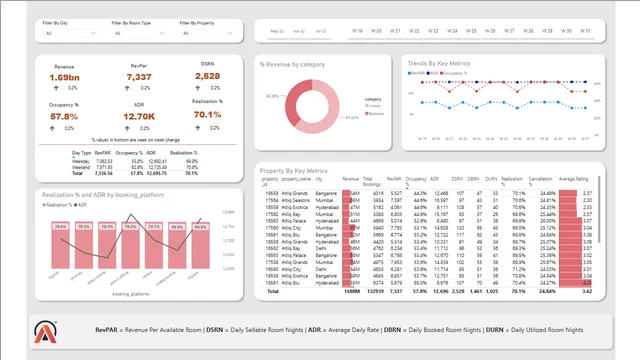Click the ADR legend marker in trends chart
640x360 pixels.
(429, 73)
